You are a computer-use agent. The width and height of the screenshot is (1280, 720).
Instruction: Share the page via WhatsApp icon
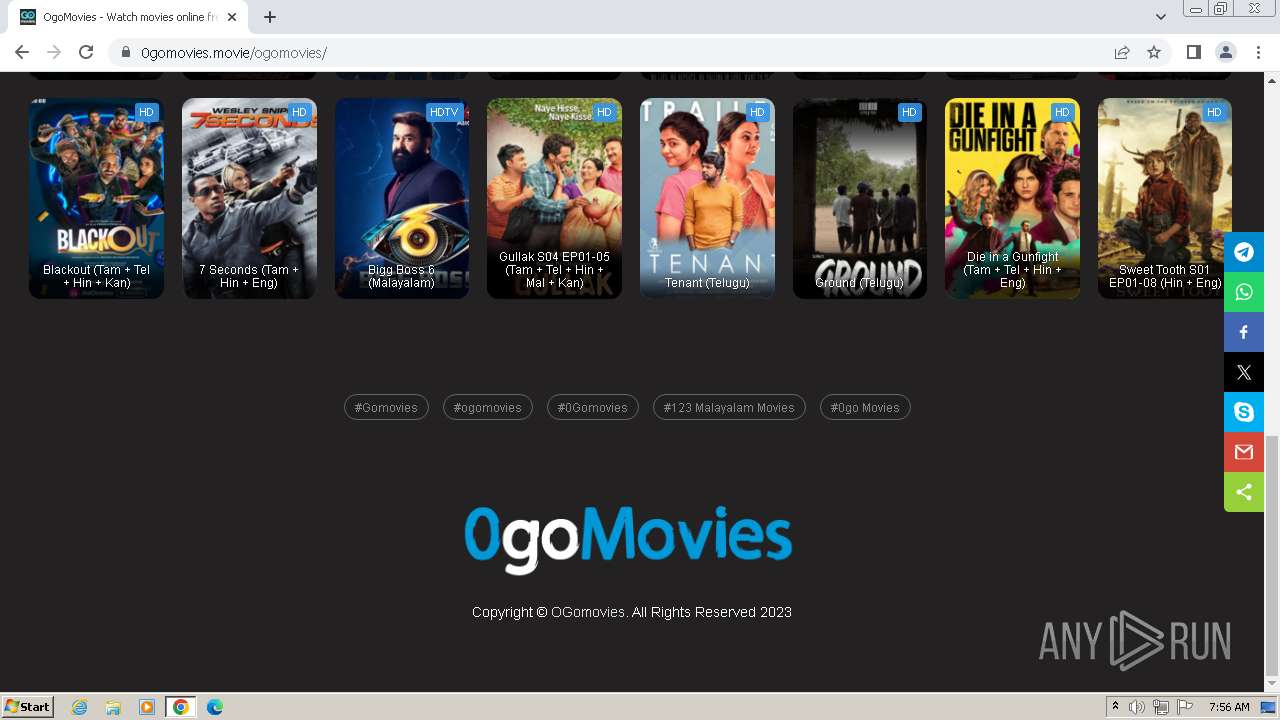1244,292
